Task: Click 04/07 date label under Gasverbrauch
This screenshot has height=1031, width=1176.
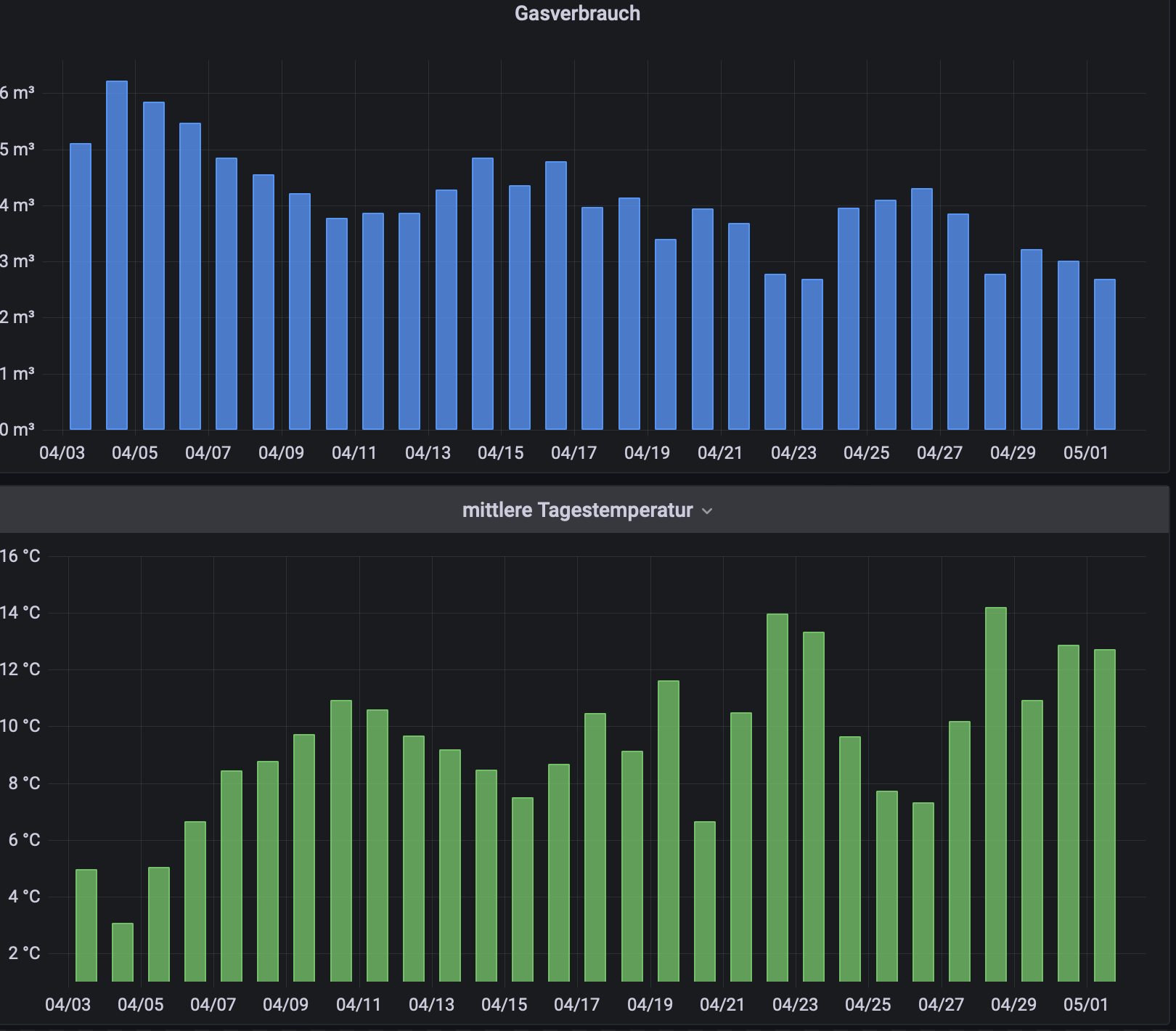Action: [208, 453]
